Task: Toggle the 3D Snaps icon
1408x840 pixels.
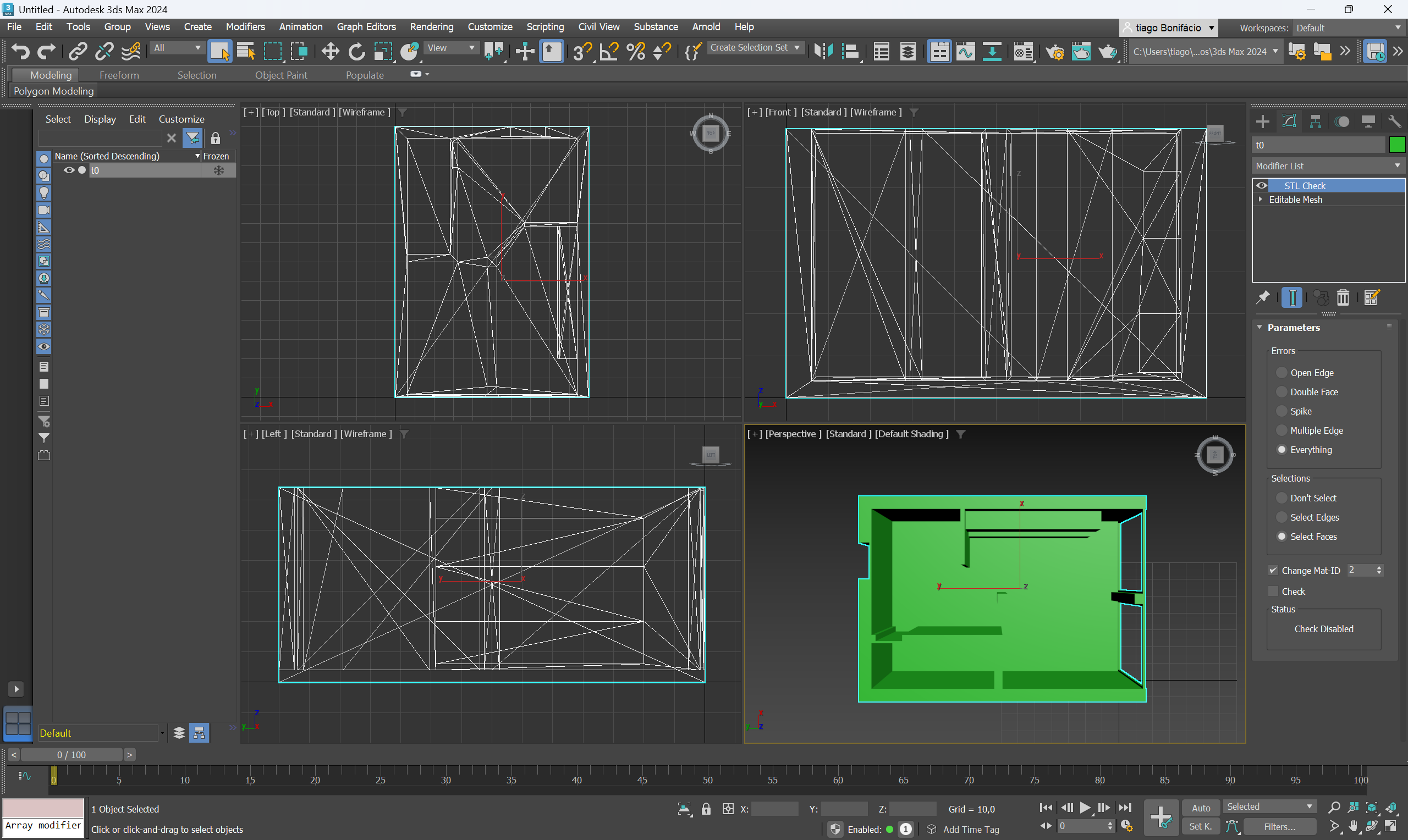Action: (x=581, y=52)
